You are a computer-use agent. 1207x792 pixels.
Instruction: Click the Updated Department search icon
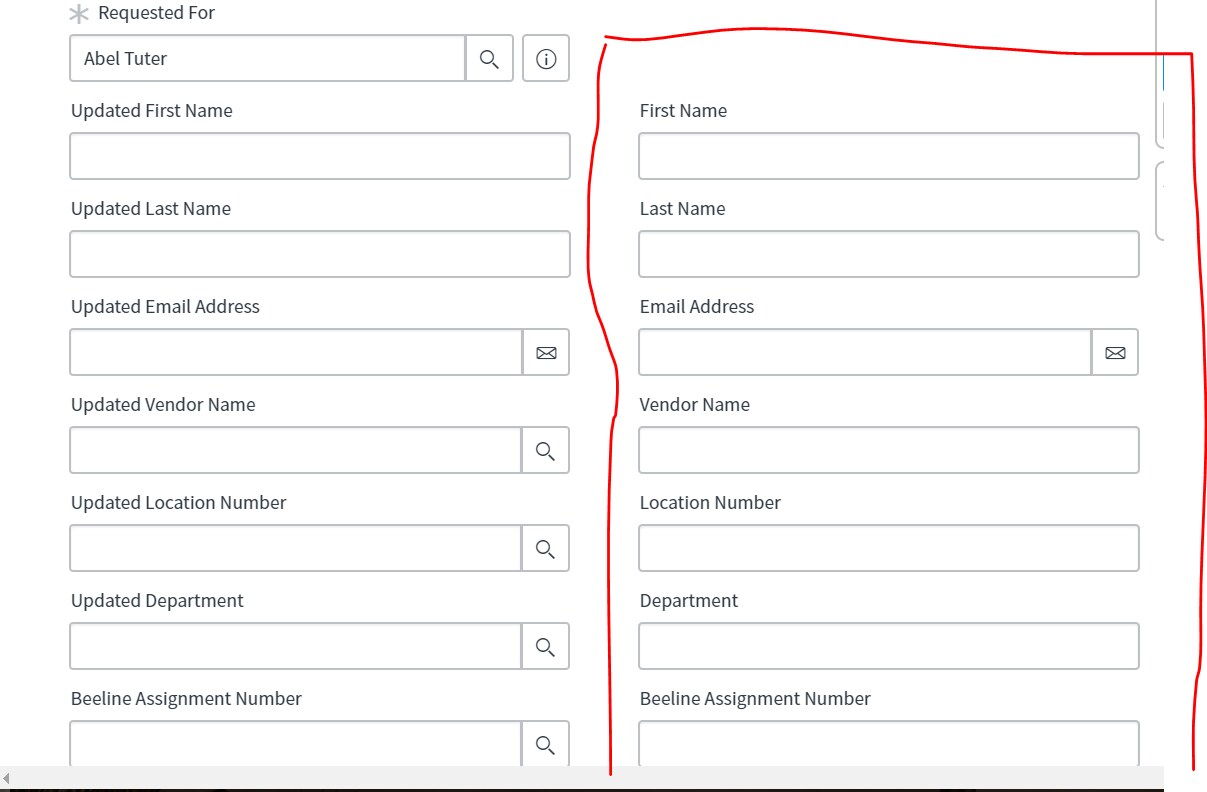point(545,647)
